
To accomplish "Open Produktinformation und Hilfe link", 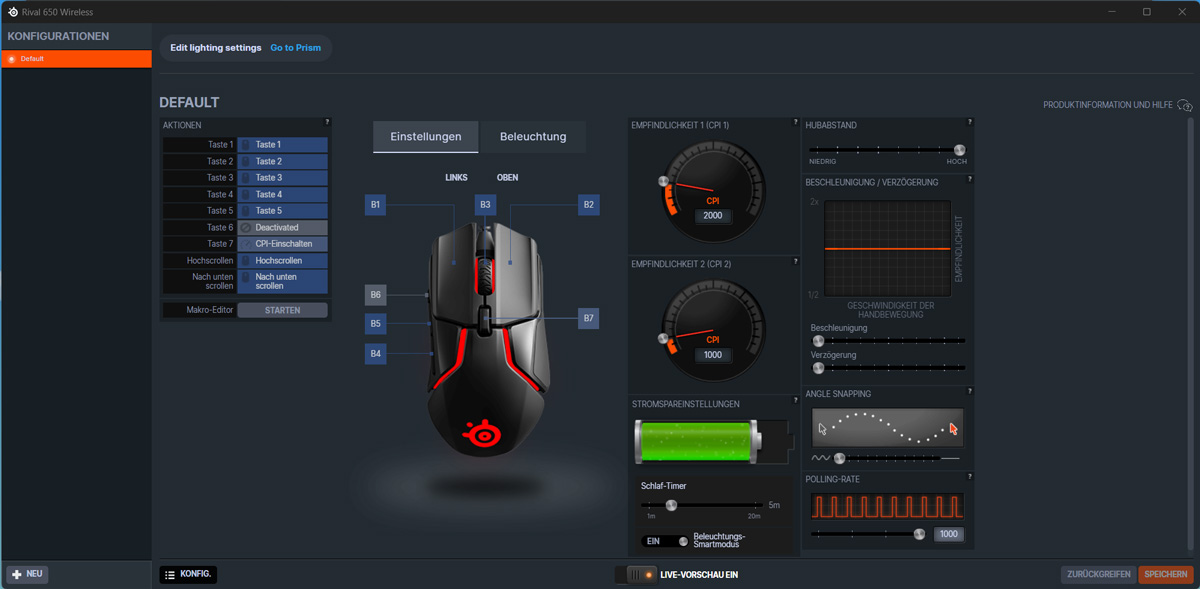I will (x=1110, y=105).
